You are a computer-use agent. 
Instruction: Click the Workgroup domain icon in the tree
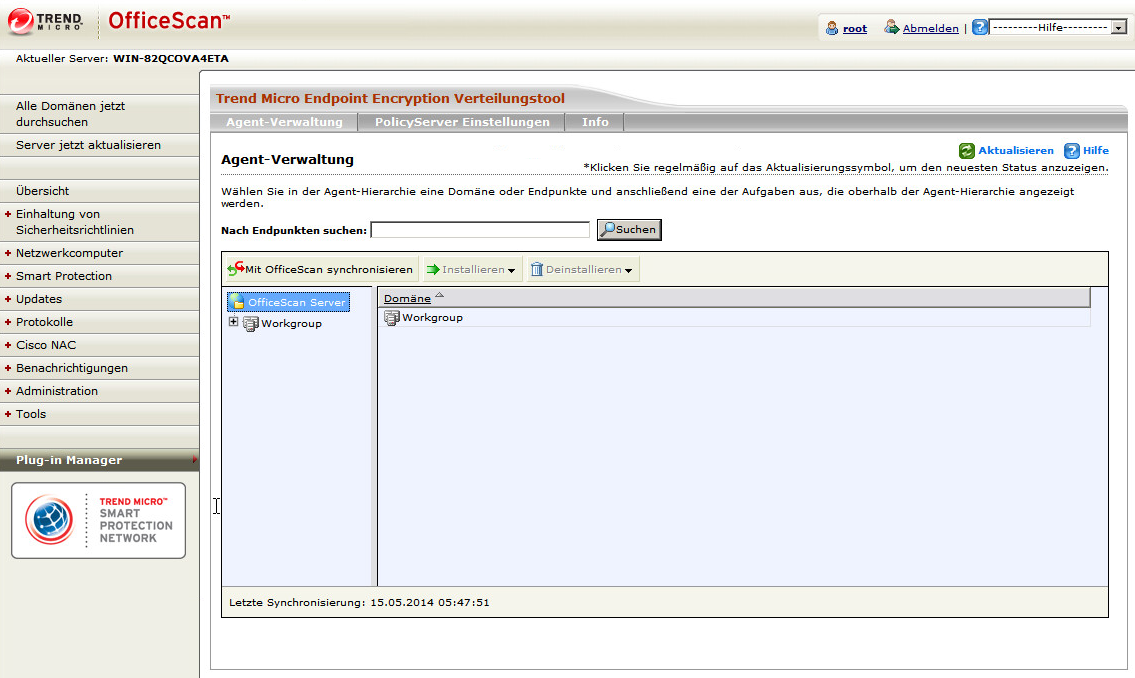pyautogui.click(x=250, y=323)
